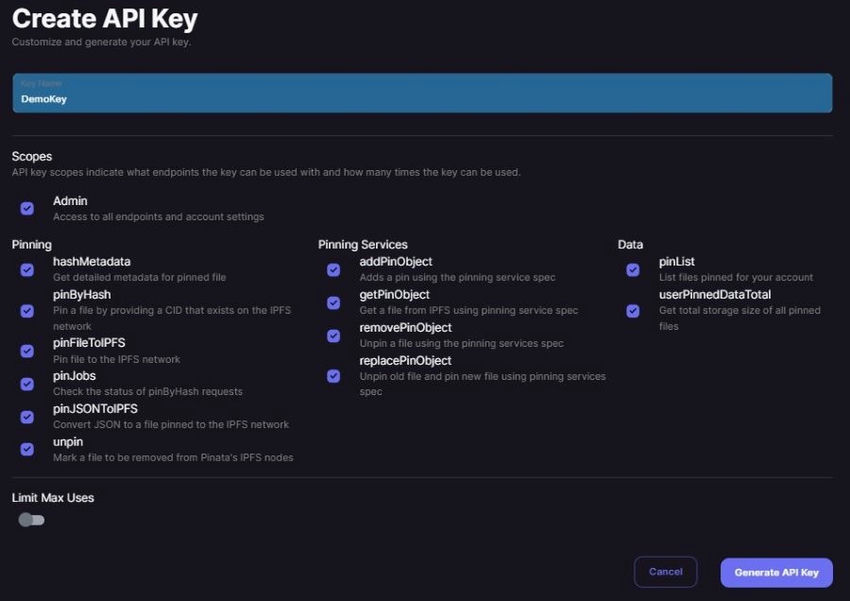The height and width of the screenshot is (601, 850).
Task: Disable the pinJobs scope
Action: pyautogui.click(x=27, y=384)
